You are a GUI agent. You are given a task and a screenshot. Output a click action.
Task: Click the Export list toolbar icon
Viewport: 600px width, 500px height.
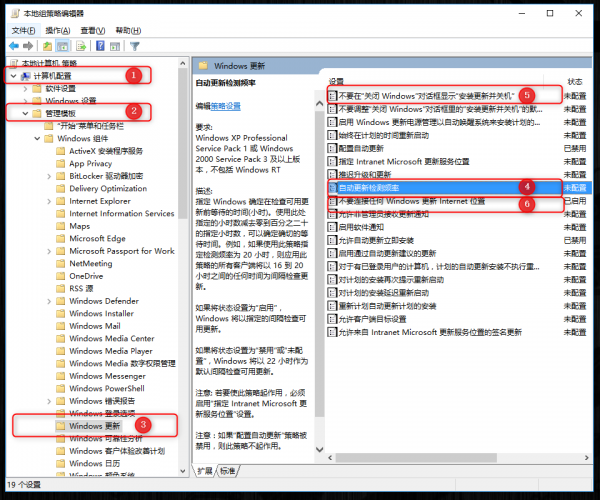click(x=83, y=47)
